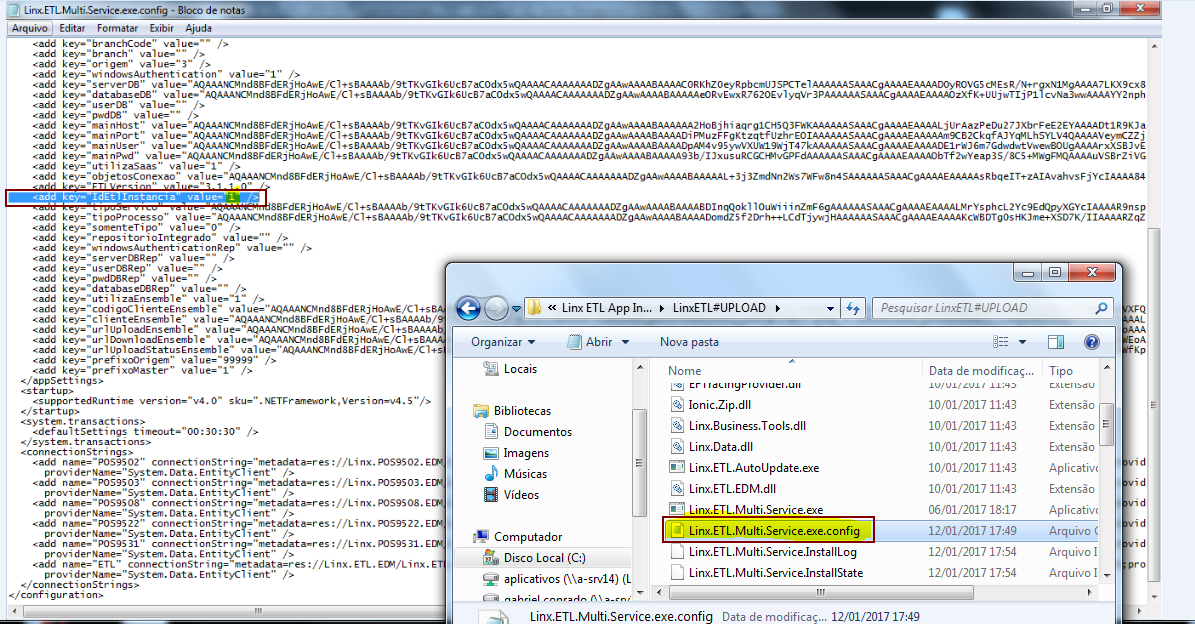Viewport: 1195px width, 624px height.
Task: Open Editar menu in Notepad
Action: (x=72, y=28)
